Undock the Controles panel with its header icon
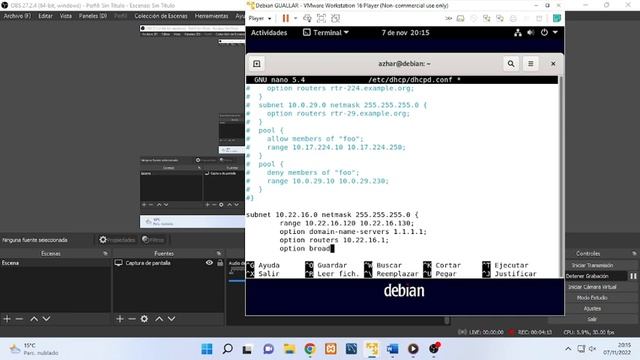Viewport: 640px width, 360px height. coord(633,253)
